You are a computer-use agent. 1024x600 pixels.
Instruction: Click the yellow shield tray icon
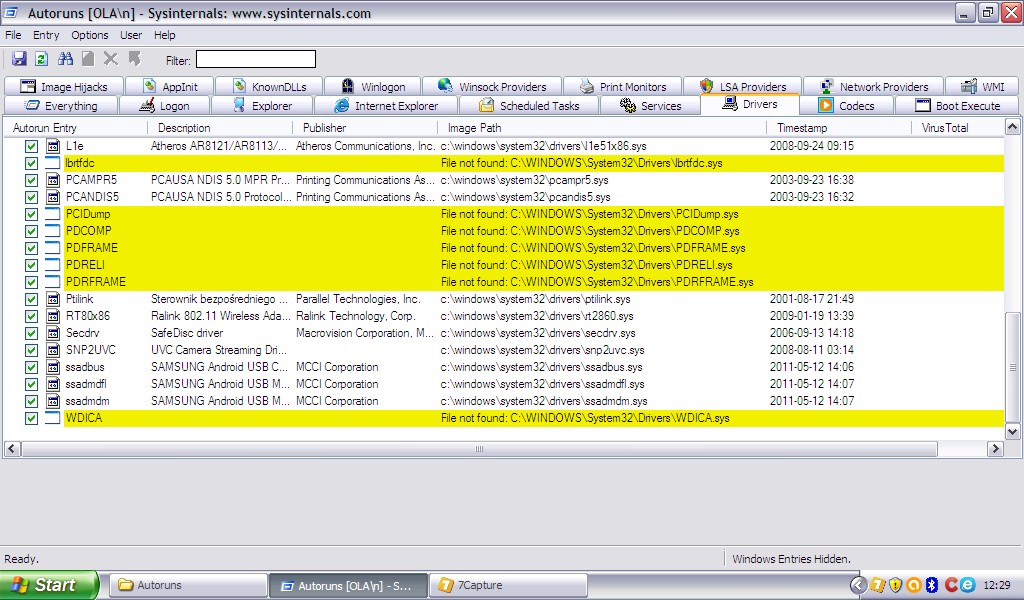895,585
